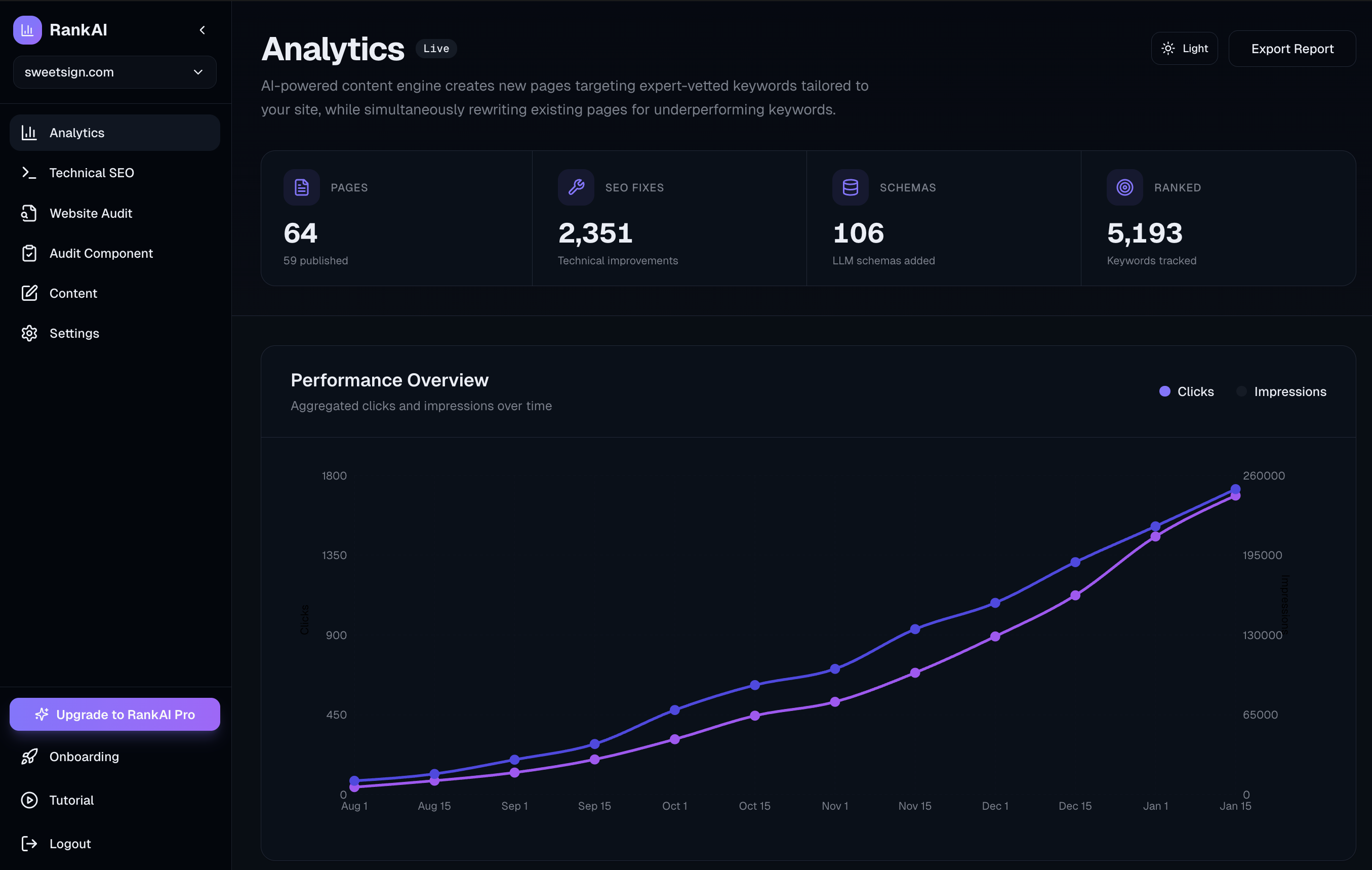
Task: Open the Technical SEO section
Action: (x=92, y=173)
